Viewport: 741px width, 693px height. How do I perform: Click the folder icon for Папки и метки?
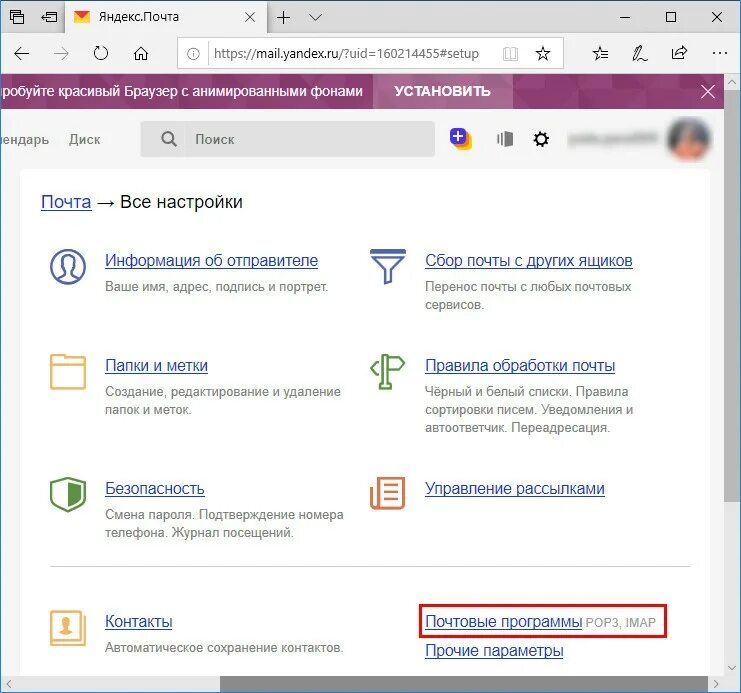point(68,372)
